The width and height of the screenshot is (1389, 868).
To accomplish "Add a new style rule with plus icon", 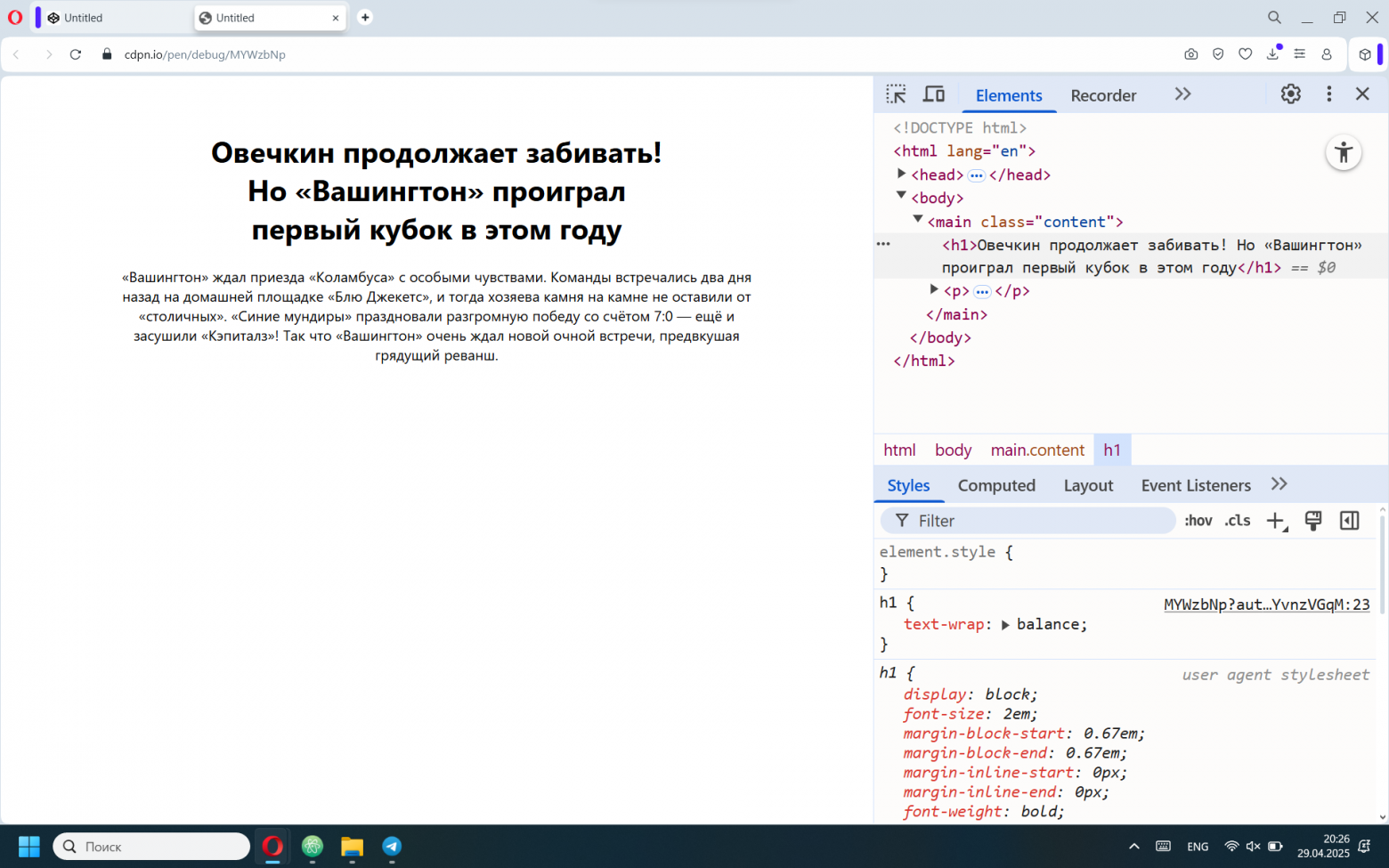I will click(1277, 521).
